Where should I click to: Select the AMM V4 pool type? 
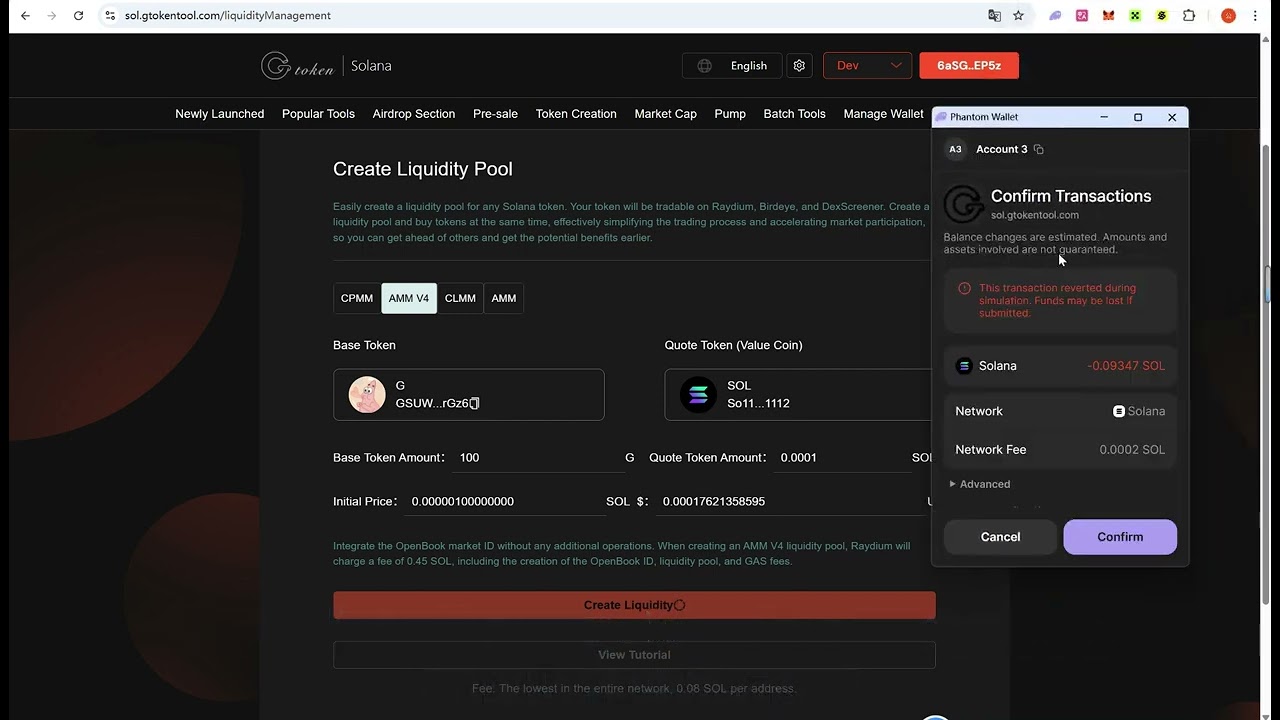tap(409, 298)
